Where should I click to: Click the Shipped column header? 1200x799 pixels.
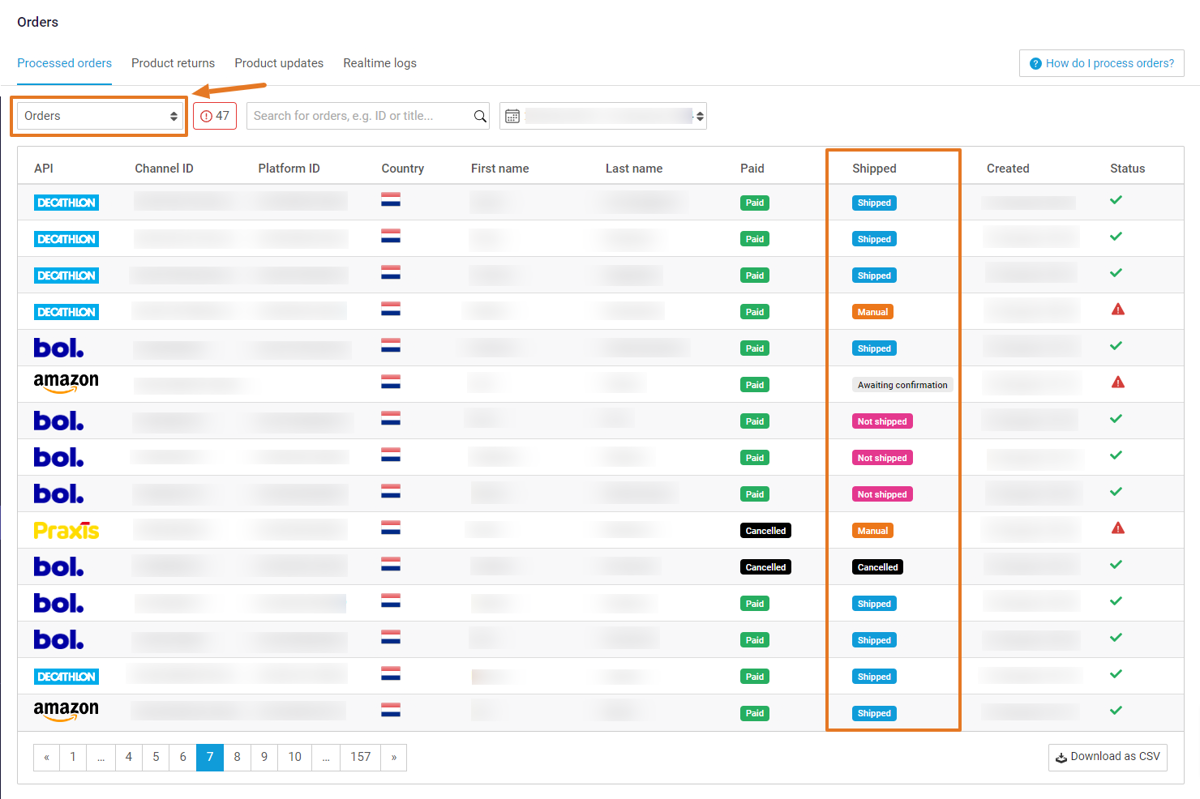pos(874,168)
